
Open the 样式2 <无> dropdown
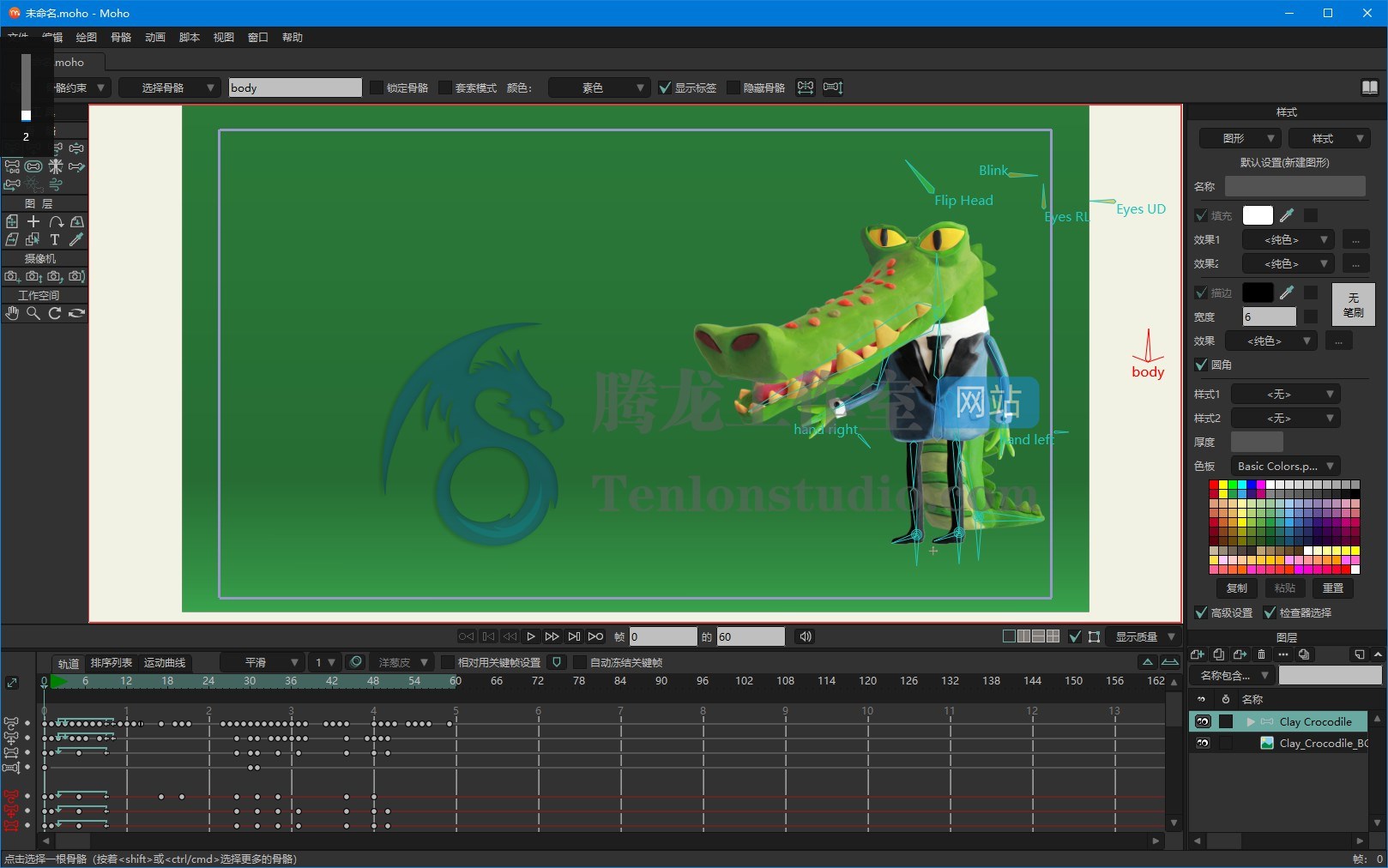tap(1285, 418)
